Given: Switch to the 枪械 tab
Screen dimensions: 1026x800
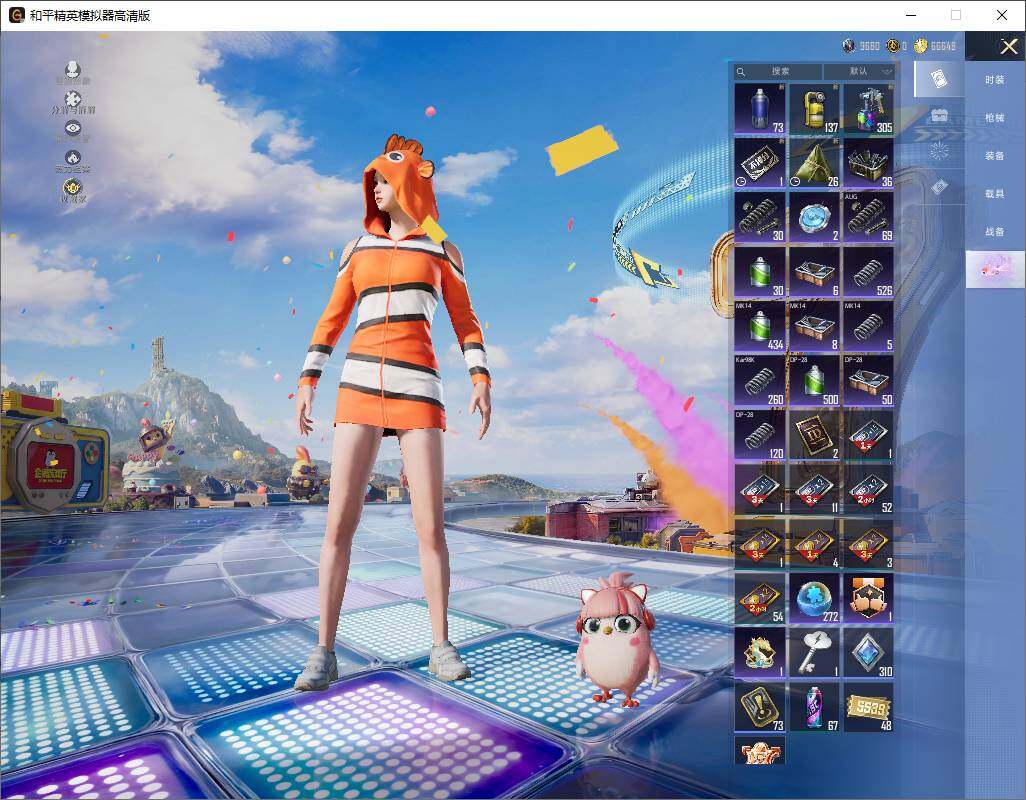Looking at the screenshot, I should [995, 118].
